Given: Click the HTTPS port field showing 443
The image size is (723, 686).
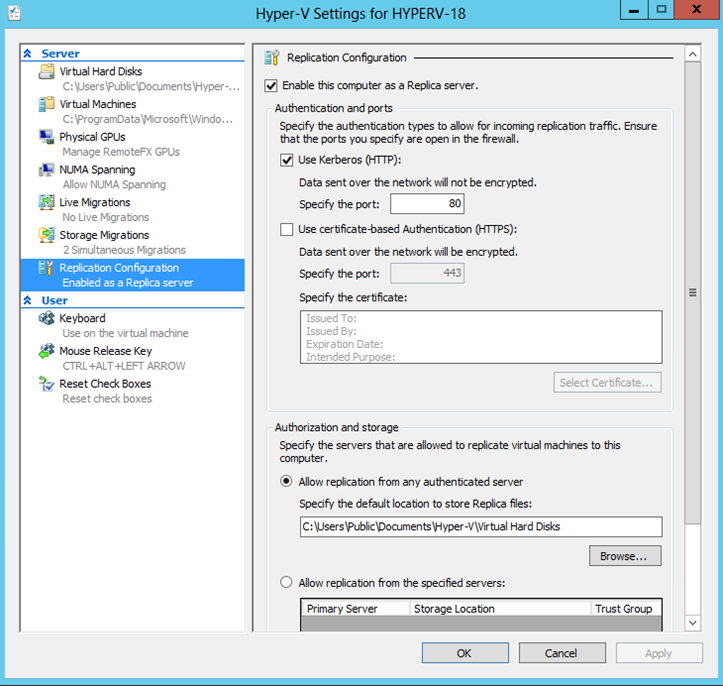Looking at the screenshot, I should 427,273.
